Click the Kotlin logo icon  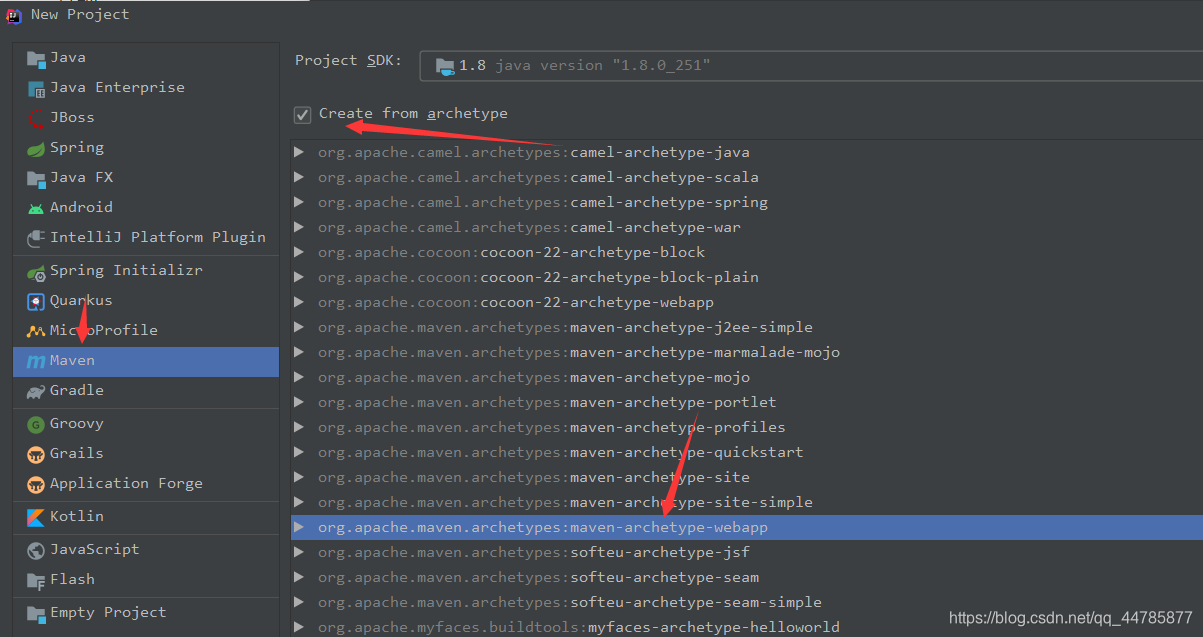[x=36, y=517]
